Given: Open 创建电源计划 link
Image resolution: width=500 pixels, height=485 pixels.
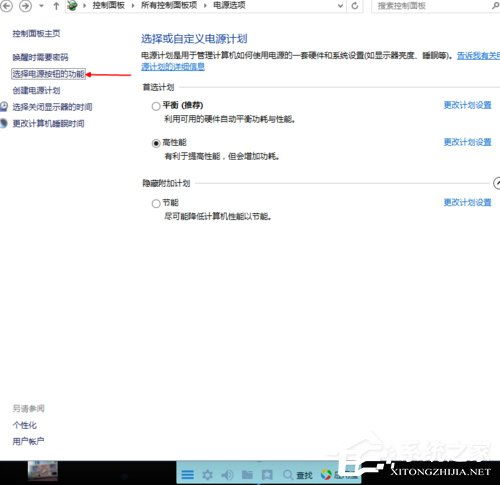Looking at the screenshot, I should coord(36,90).
